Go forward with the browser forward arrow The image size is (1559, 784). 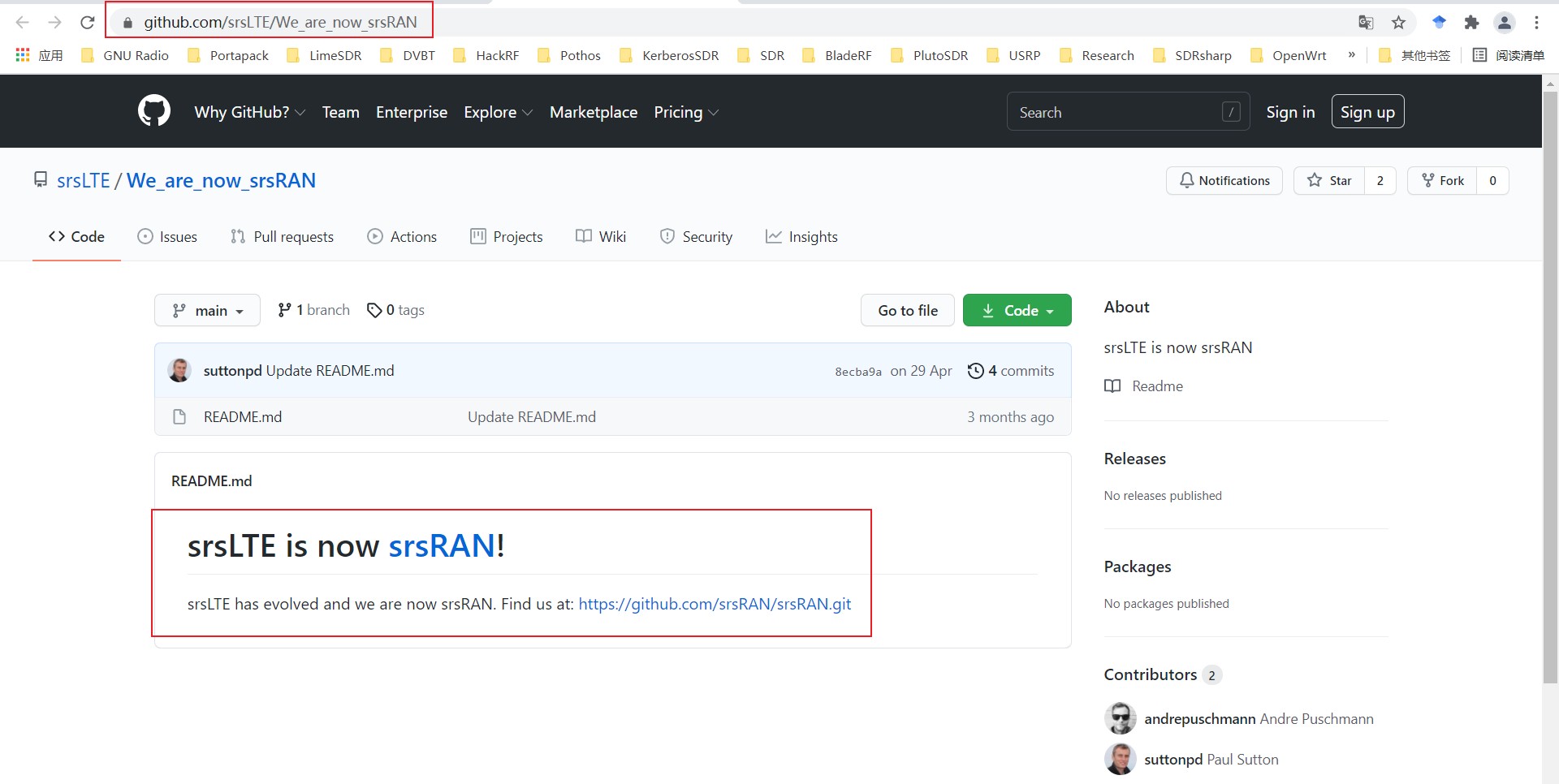(x=54, y=22)
